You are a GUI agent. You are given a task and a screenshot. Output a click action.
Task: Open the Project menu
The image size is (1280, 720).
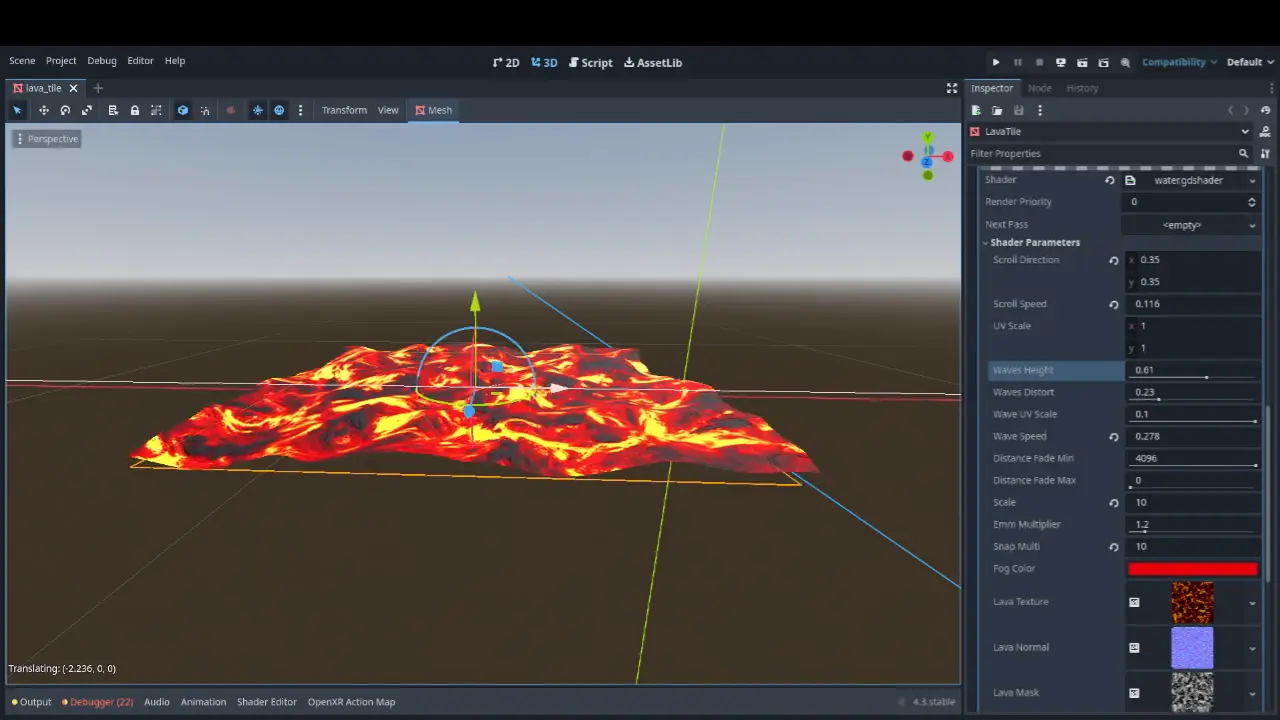(61, 61)
